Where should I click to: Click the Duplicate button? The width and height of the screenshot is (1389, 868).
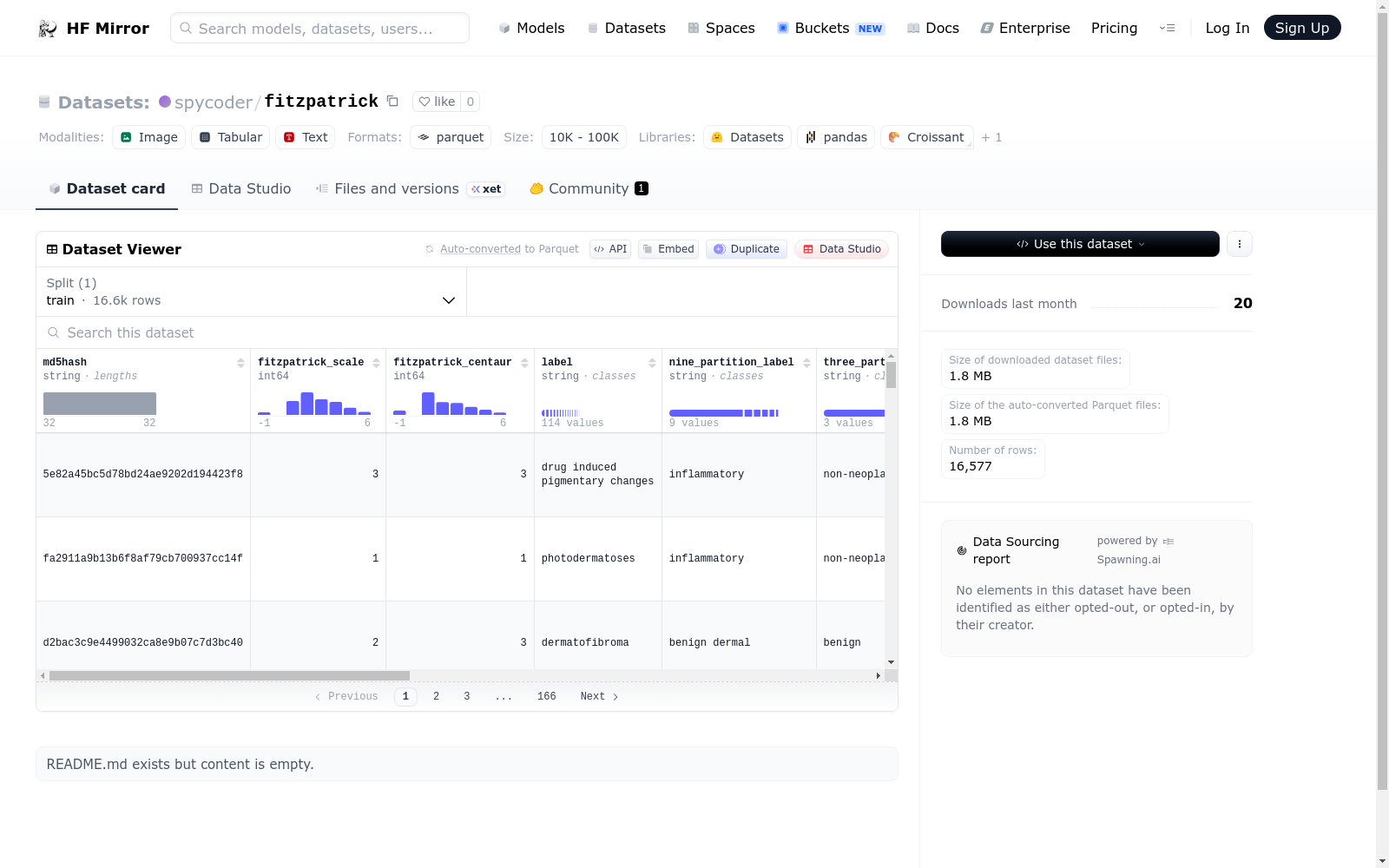click(747, 249)
